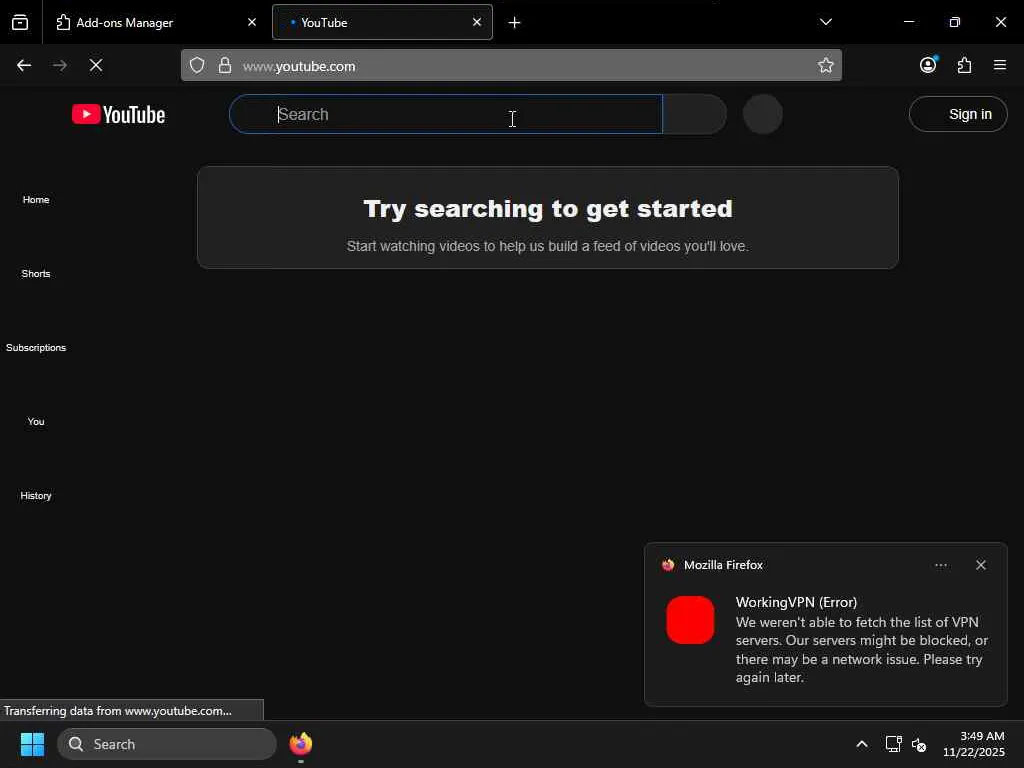Select the YouTube tab

382,22
